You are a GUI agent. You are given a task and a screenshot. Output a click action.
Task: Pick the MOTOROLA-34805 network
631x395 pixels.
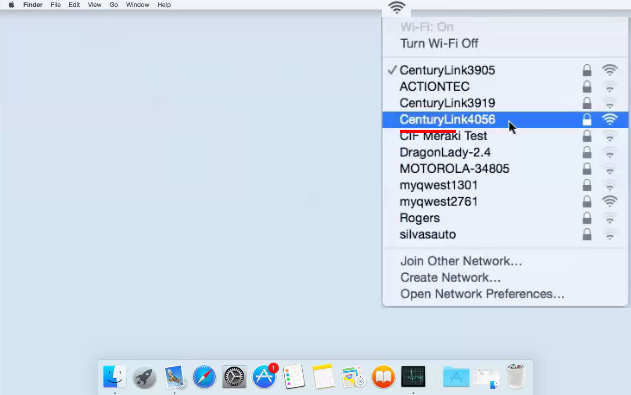(505, 169)
